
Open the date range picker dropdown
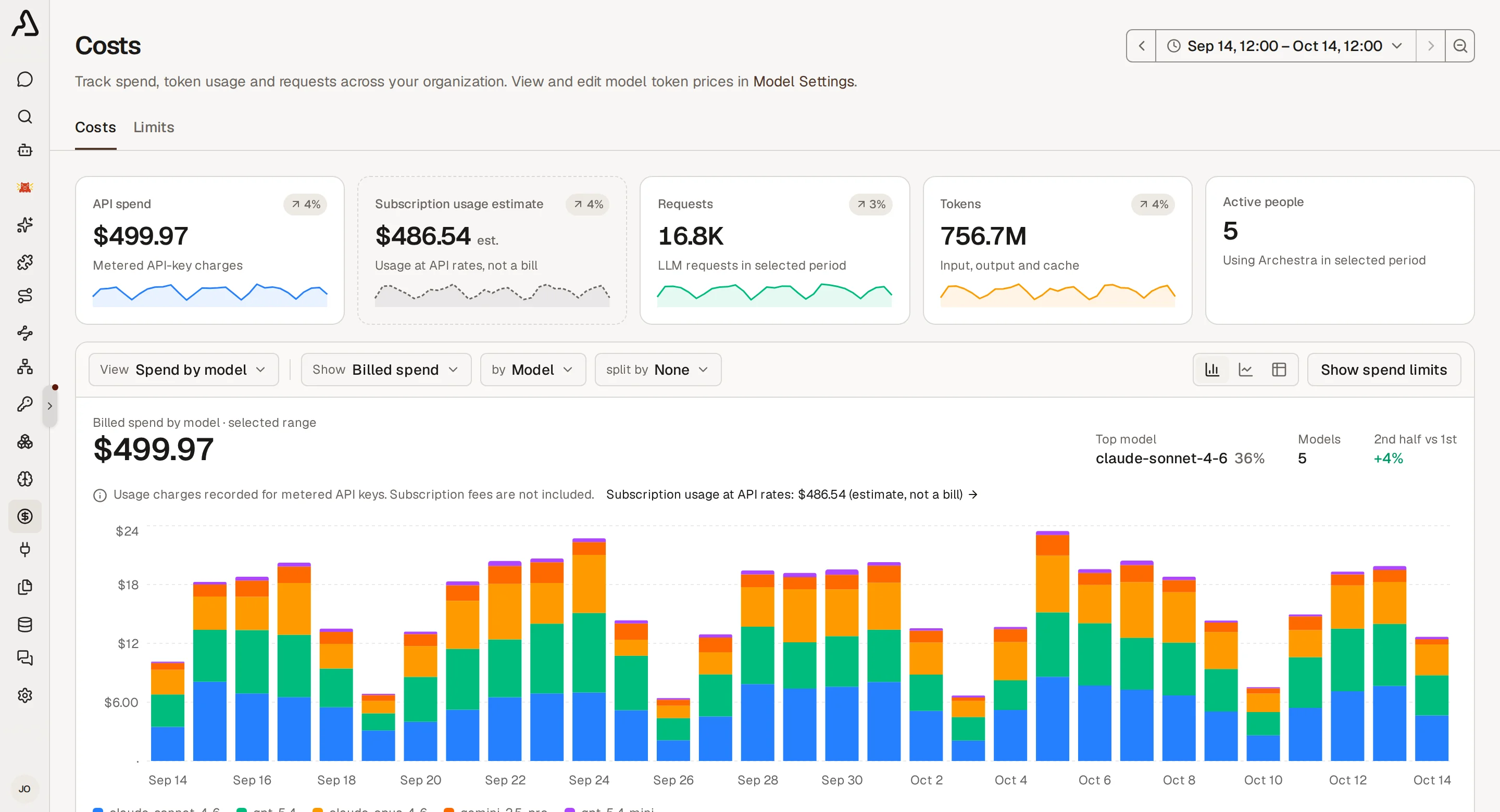coord(1286,46)
